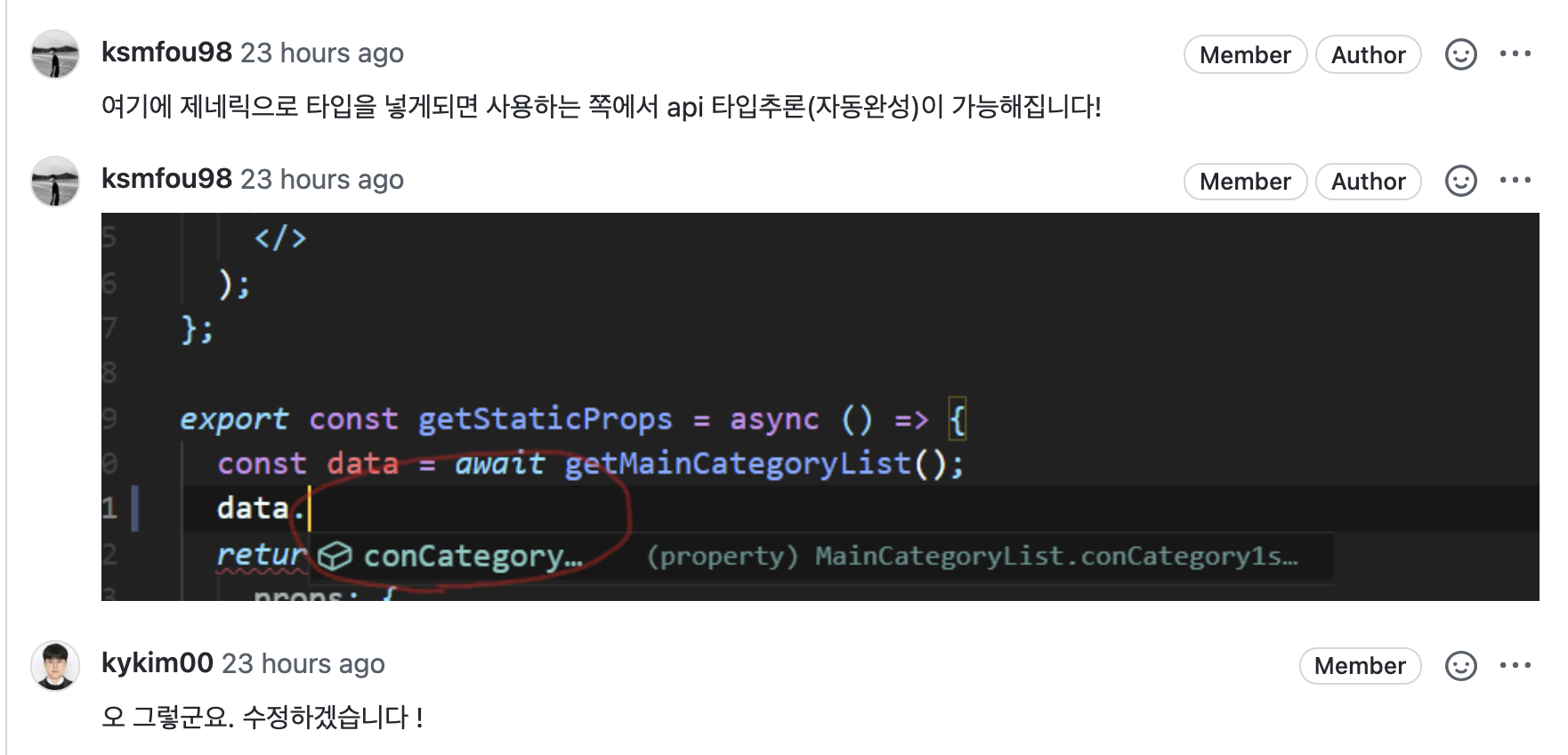Image resolution: width=1568 pixels, height=755 pixels.
Task: Add emoji reaction to ksmfou98's code screenshot comment
Action: click(x=1460, y=182)
